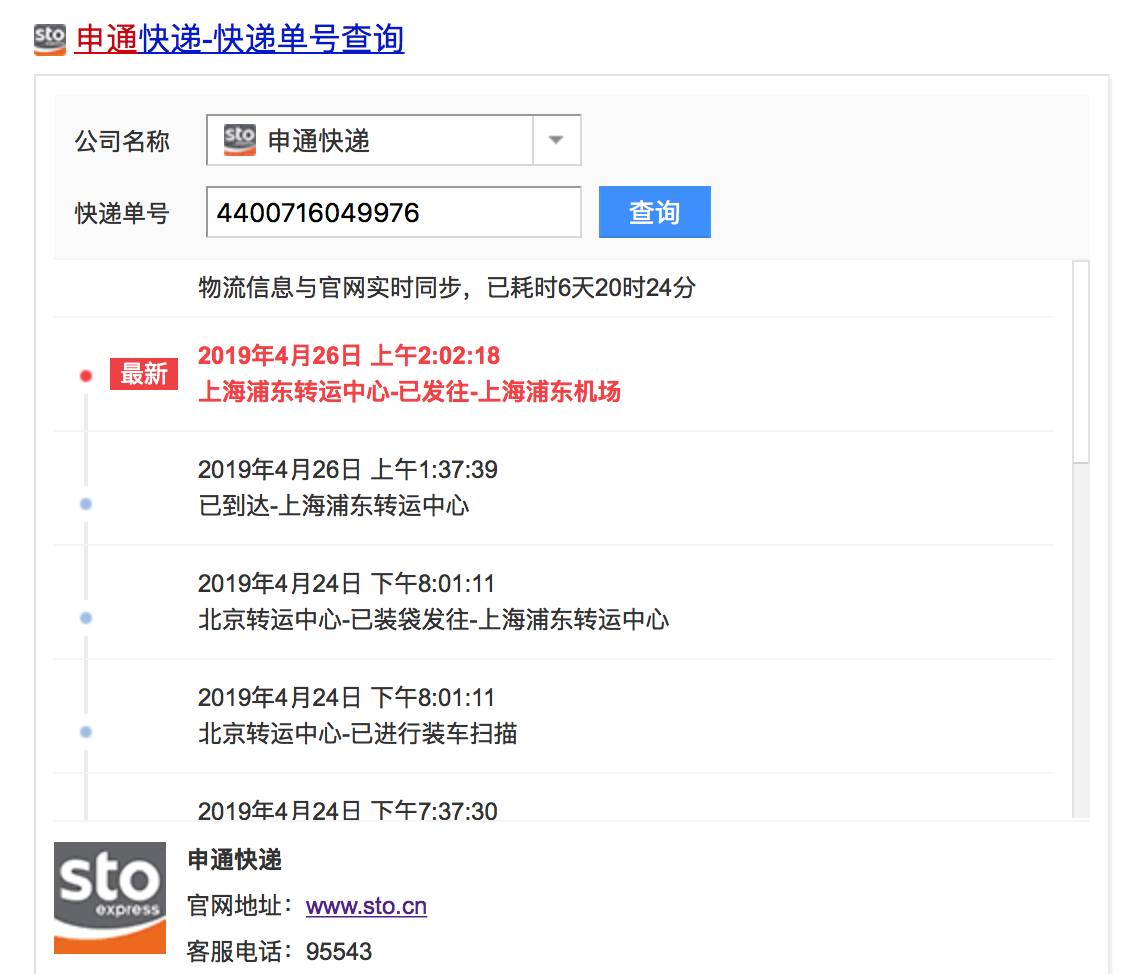Open the company name dropdown arrow
Screen dimensions: 1140x974
[x=556, y=140]
